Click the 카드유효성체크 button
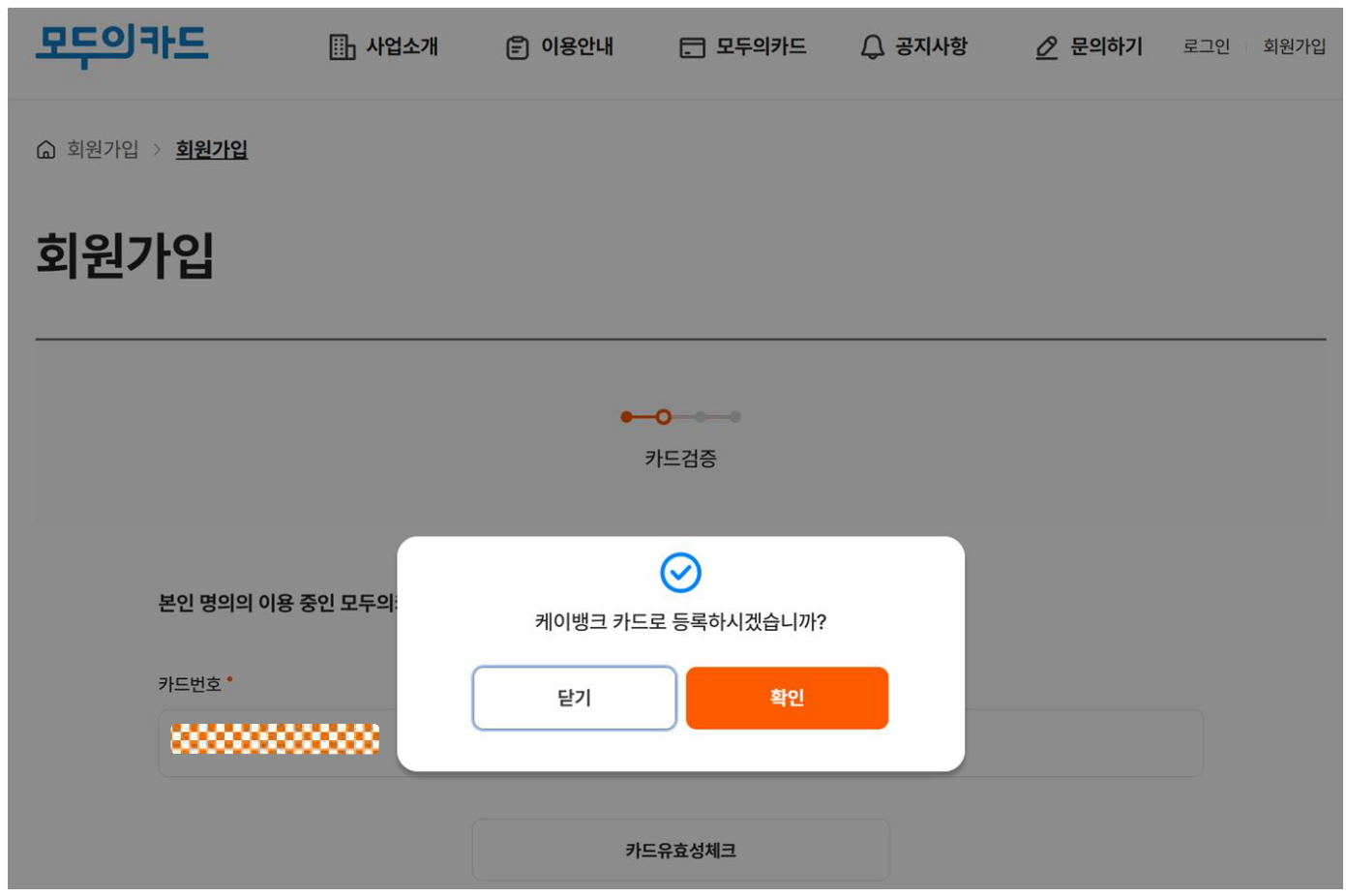The height and width of the screenshot is (896, 1346). pos(680,851)
